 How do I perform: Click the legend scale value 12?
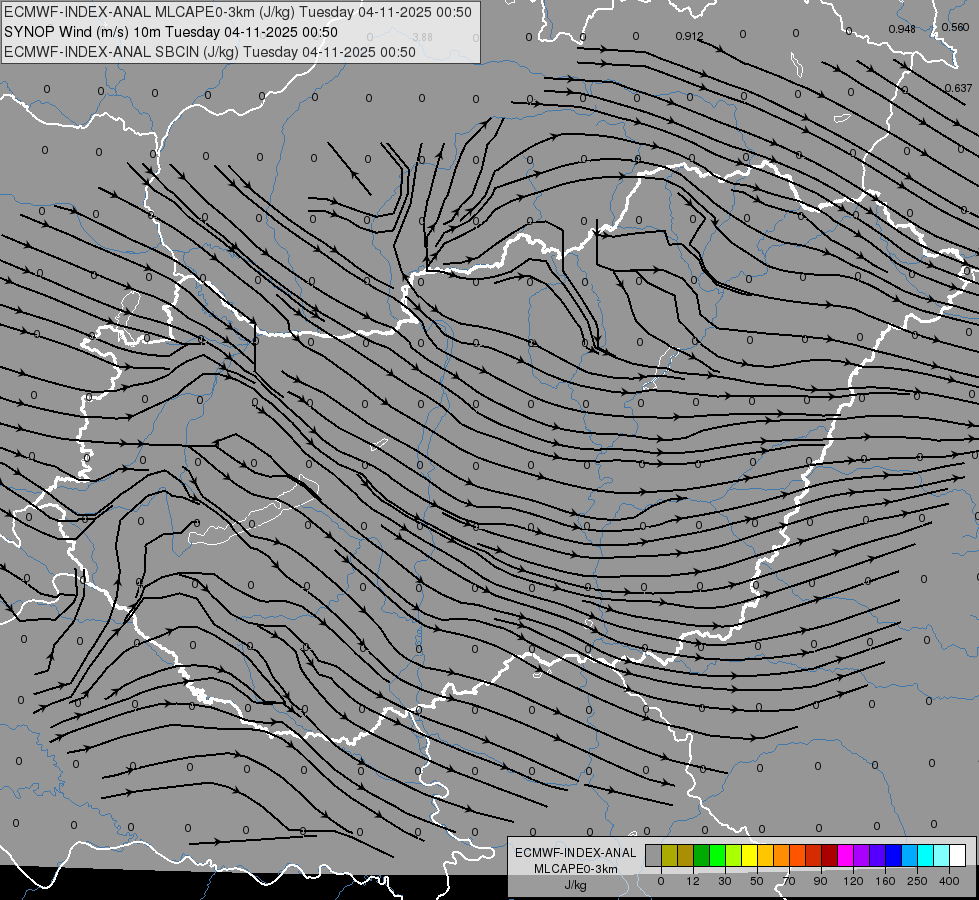(x=693, y=881)
